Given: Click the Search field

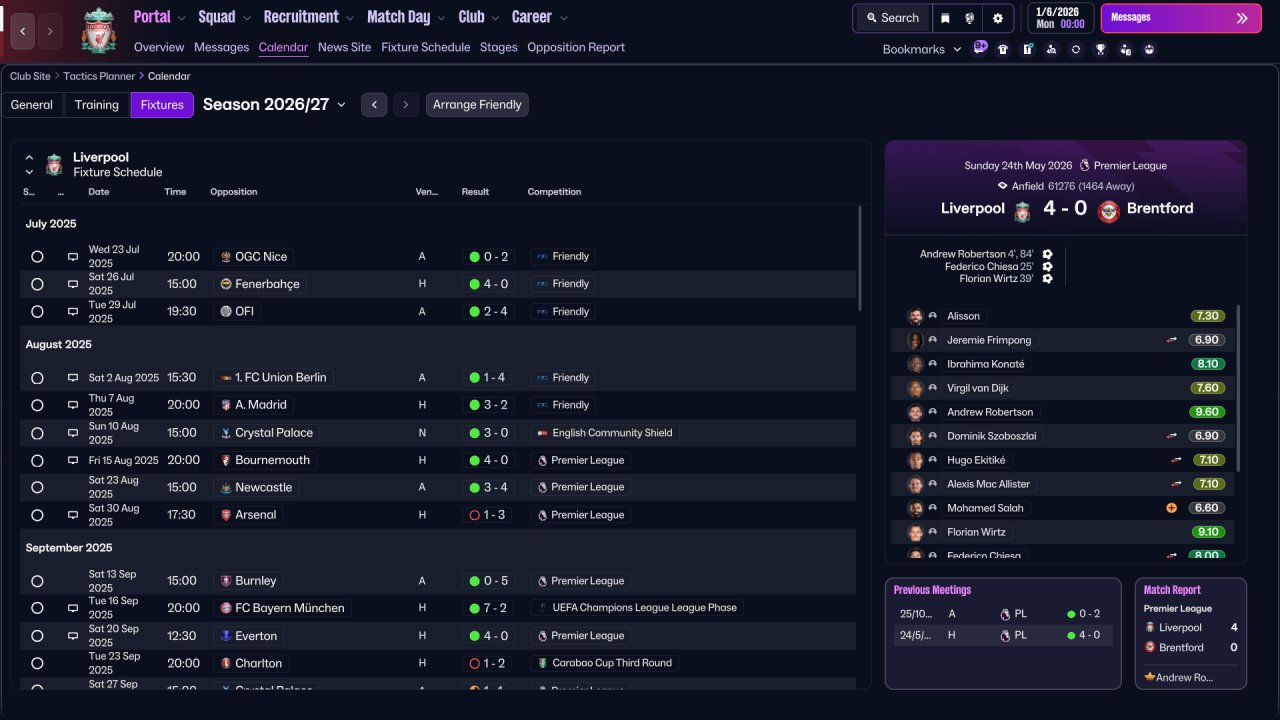Looking at the screenshot, I should click(x=892, y=18).
